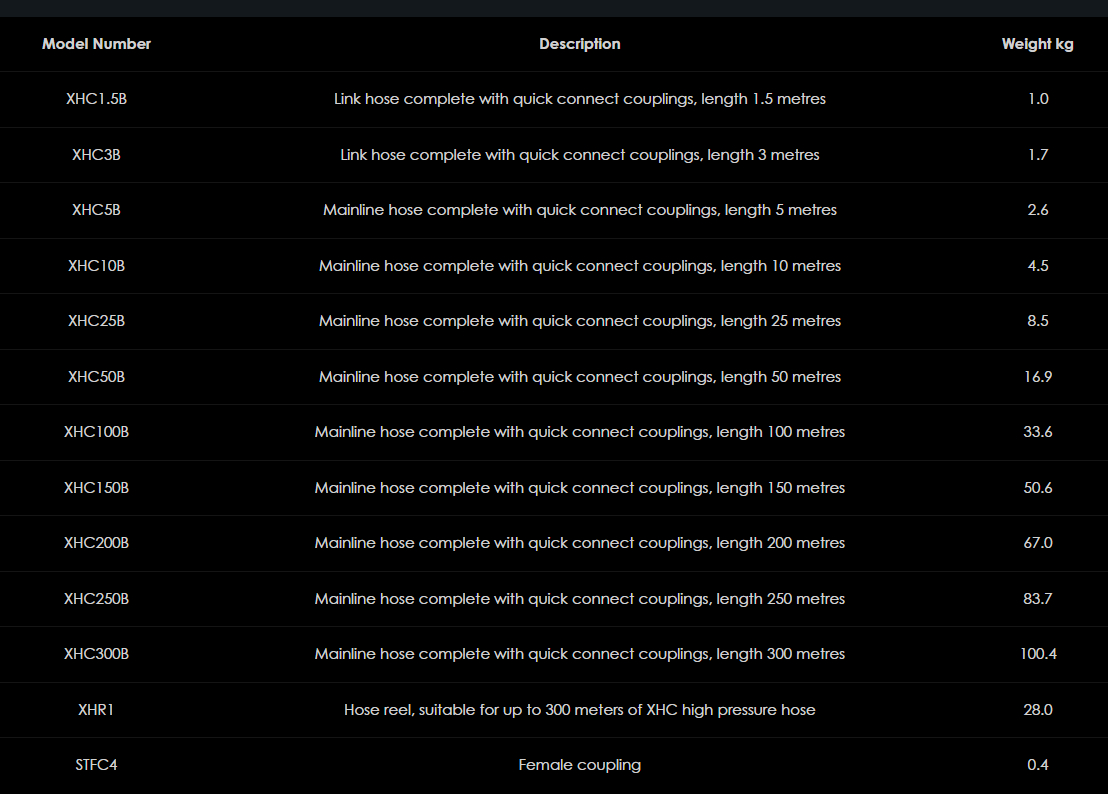Click the XHC5B model cell
Image resolution: width=1108 pixels, height=794 pixels.
[x=96, y=210]
